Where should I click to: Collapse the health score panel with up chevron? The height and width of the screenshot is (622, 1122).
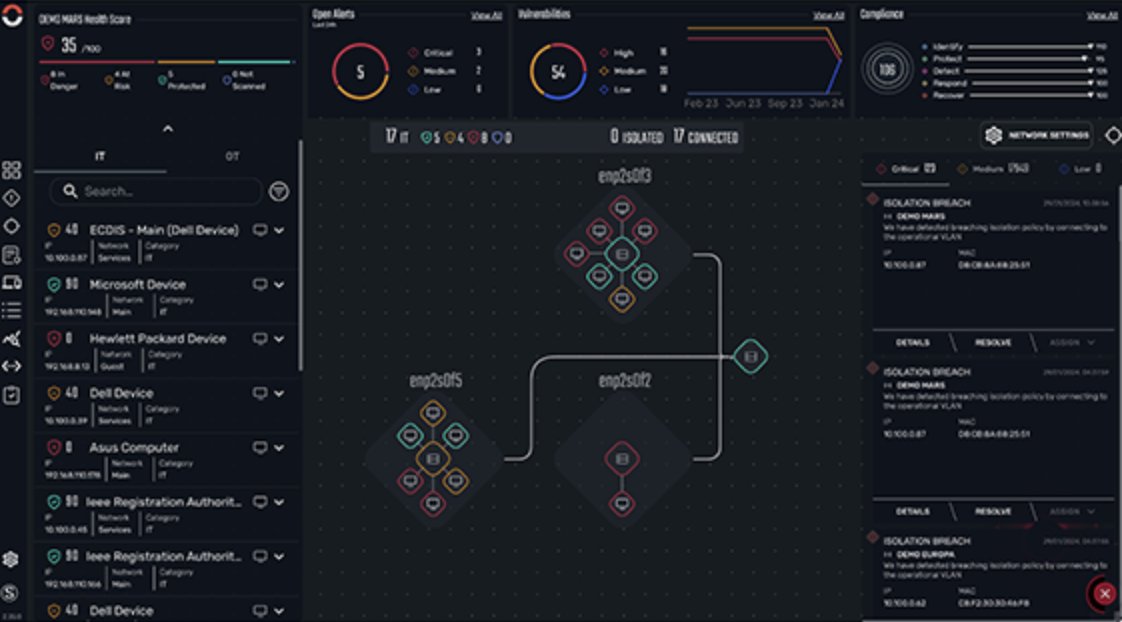coord(167,129)
